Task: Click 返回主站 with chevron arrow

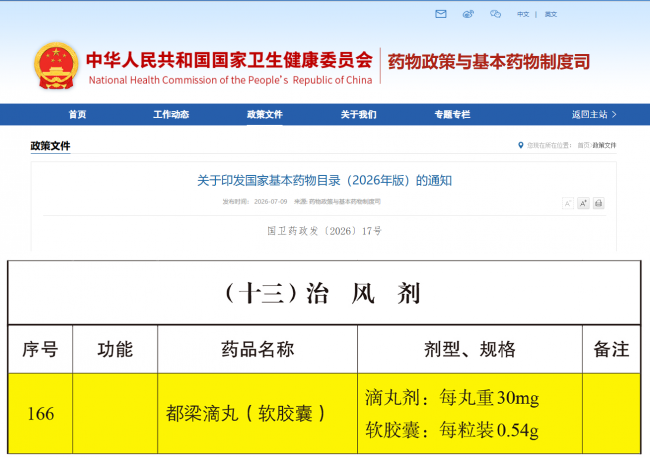Action: [594, 114]
